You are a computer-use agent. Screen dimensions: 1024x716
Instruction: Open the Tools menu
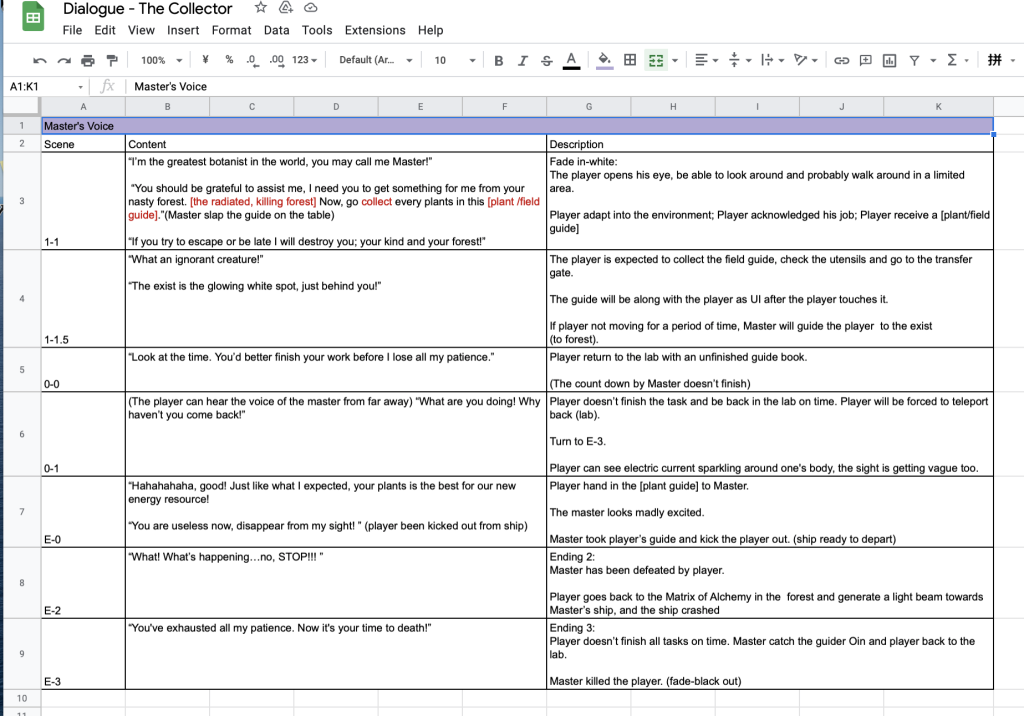[317, 30]
